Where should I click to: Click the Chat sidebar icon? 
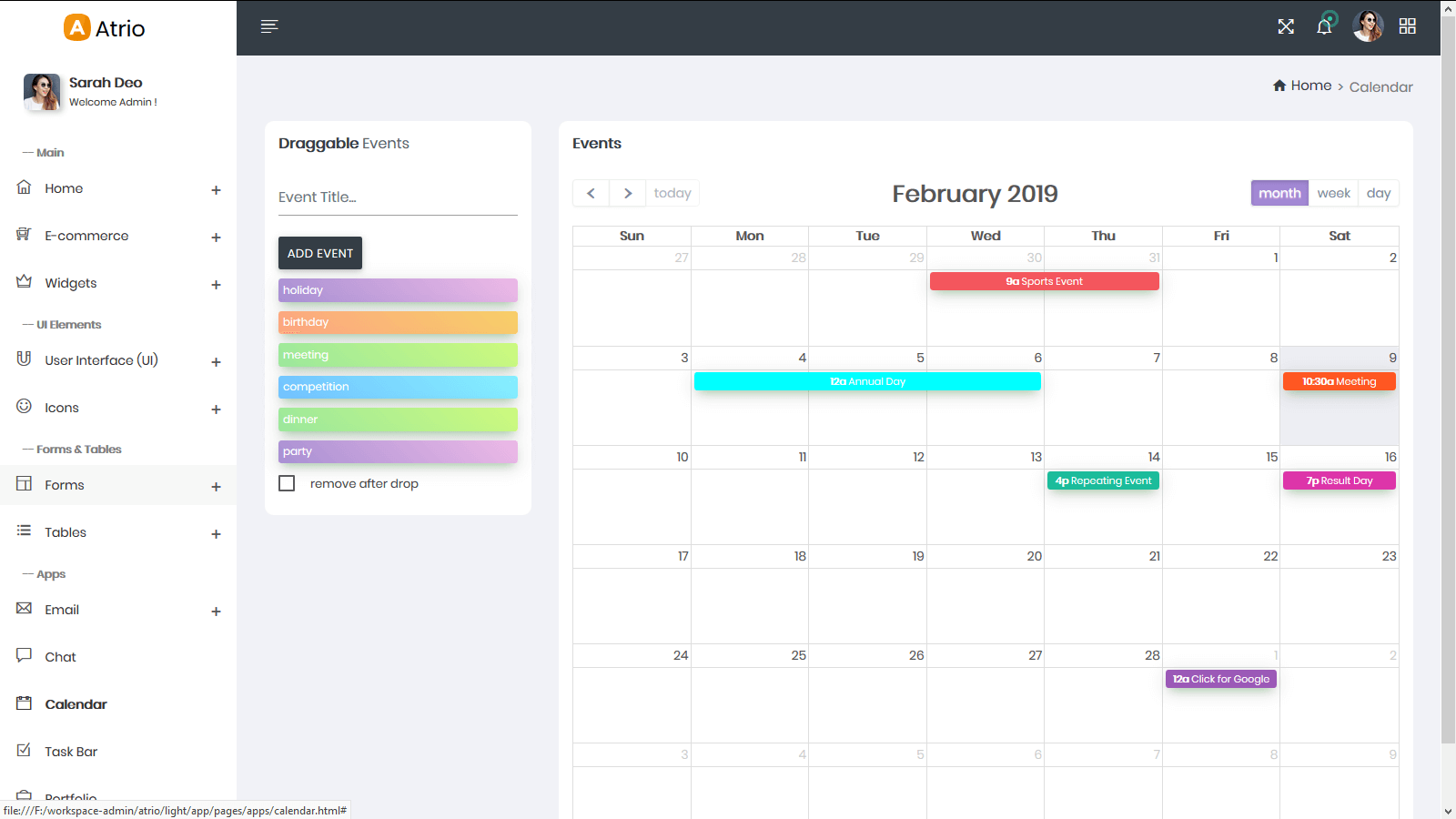(x=25, y=655)
